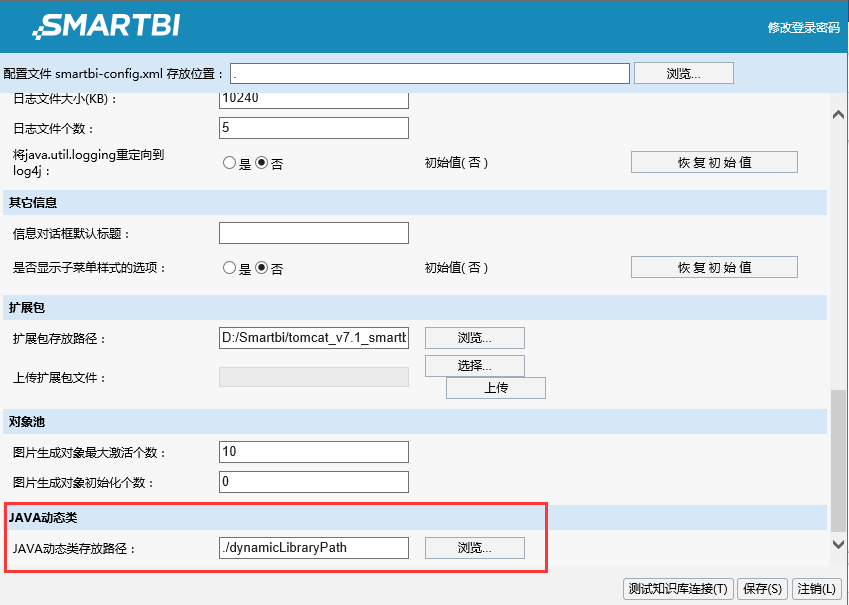The width and height of the screenshot is (849, 605).
Task: Select 是 for java.util.logging redirect to log4j
Action: pos(230,162)
